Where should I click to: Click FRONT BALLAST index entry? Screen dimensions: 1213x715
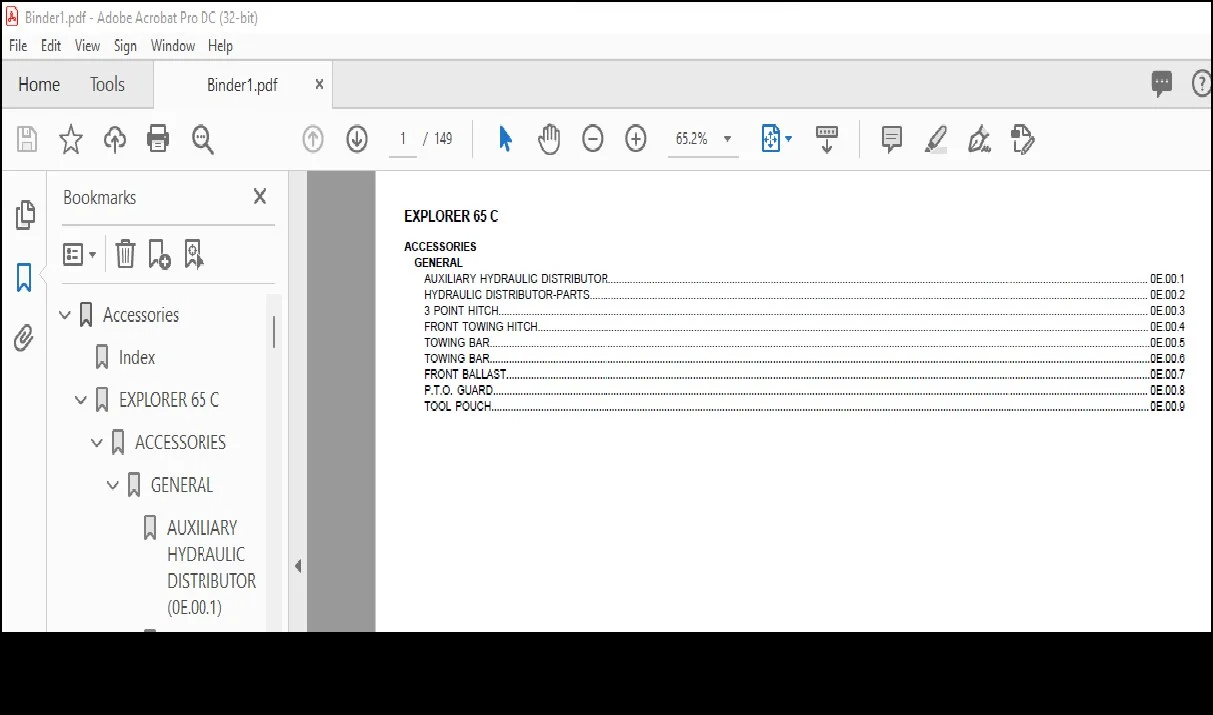pyautogui.click(x=465, y=374)
